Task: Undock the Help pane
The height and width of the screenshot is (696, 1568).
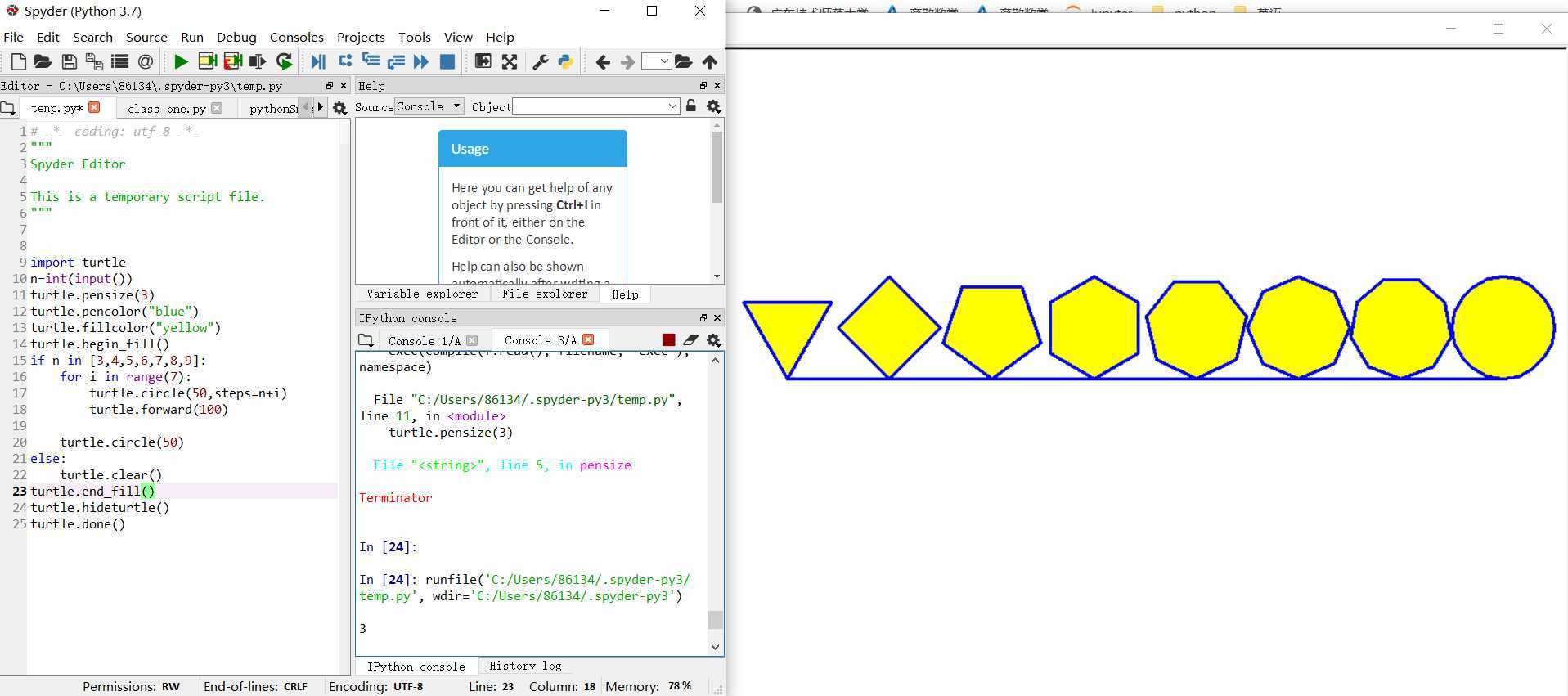Action: point(703,85)
